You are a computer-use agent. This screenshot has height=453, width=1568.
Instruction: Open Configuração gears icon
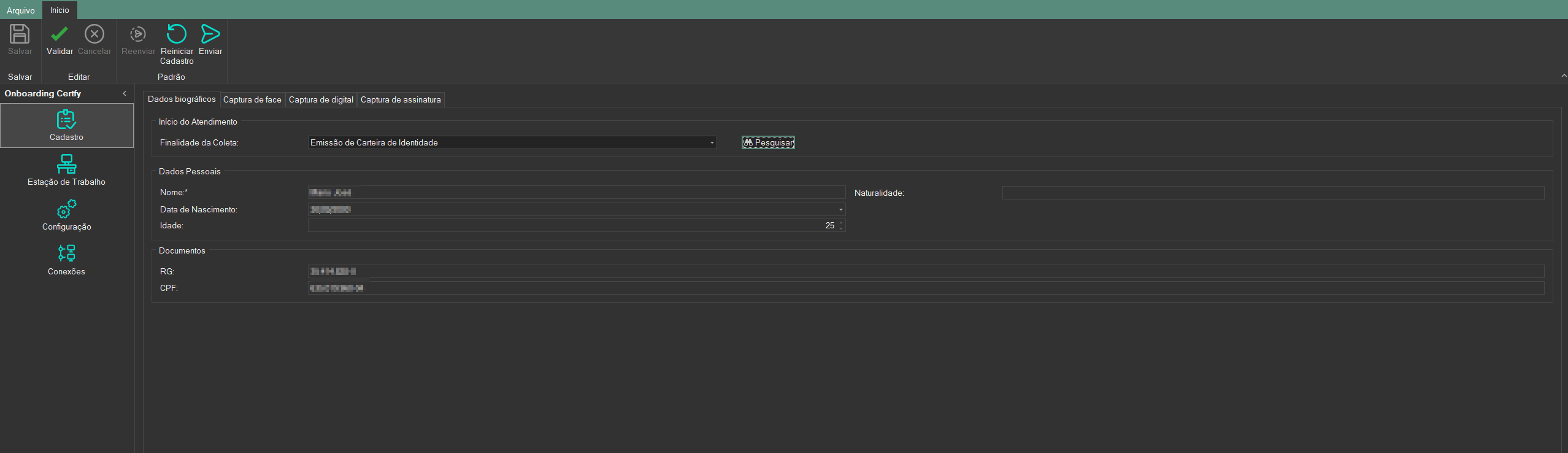[x=66, y=215]
